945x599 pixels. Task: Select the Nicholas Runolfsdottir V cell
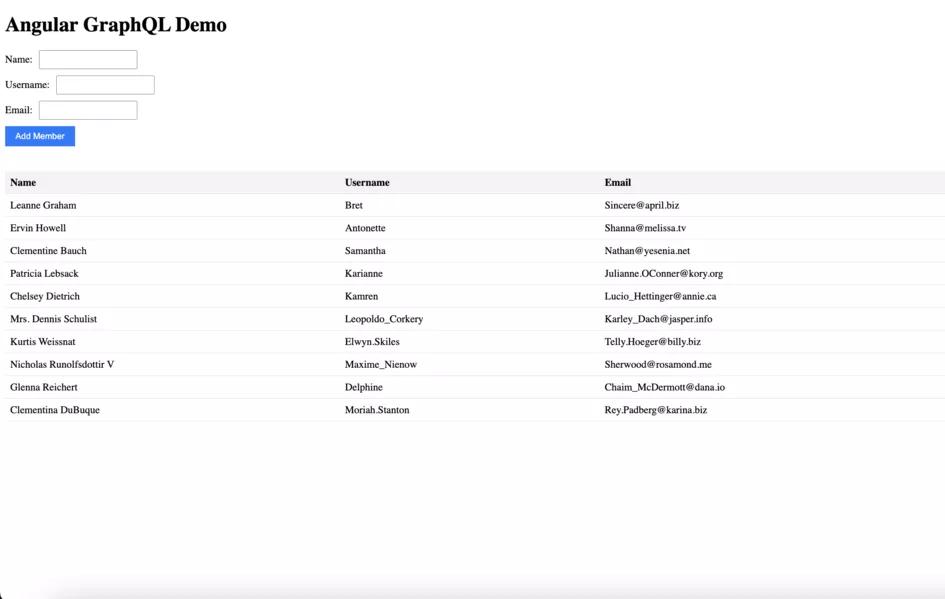tap(62, 365)
